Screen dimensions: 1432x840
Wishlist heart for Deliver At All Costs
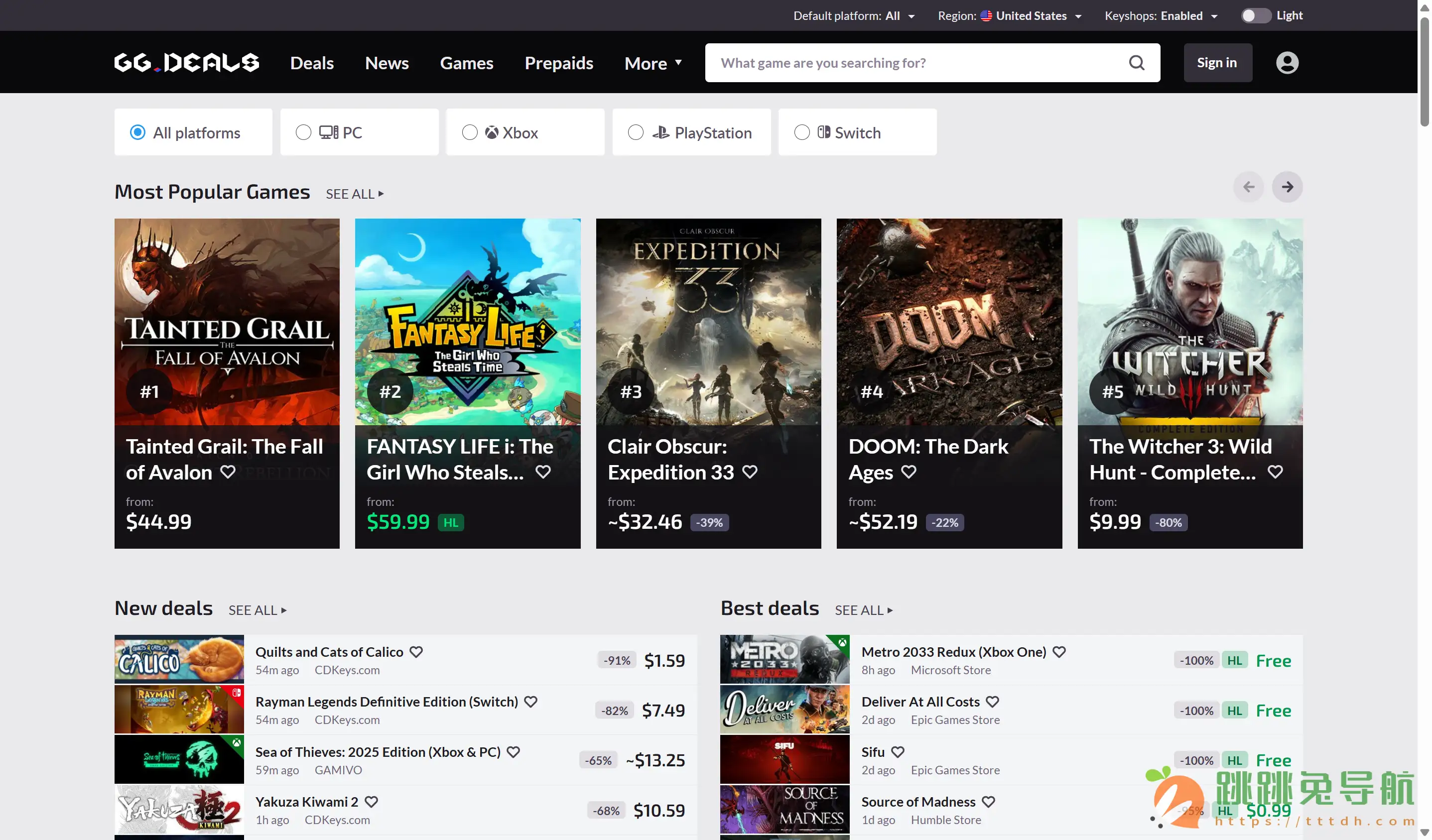(x=992, y=702)
